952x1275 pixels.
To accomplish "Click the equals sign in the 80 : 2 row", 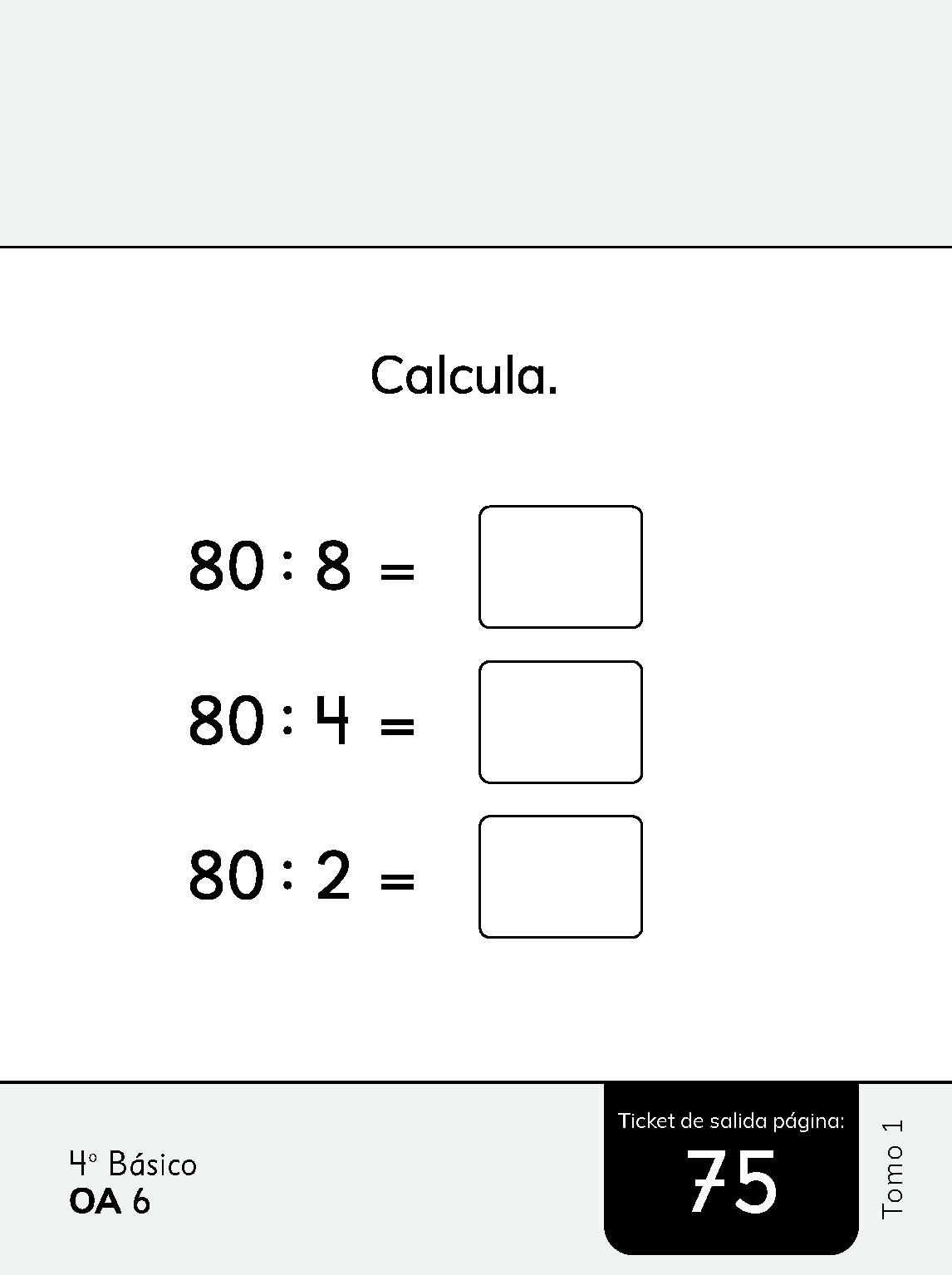I will coord(397,881).
